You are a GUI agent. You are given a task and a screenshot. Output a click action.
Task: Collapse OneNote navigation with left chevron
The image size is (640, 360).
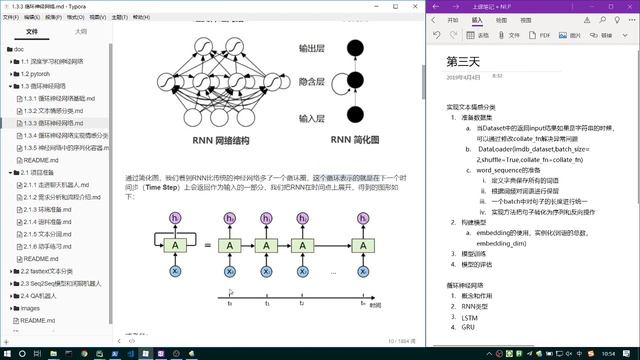pos(433,20)
